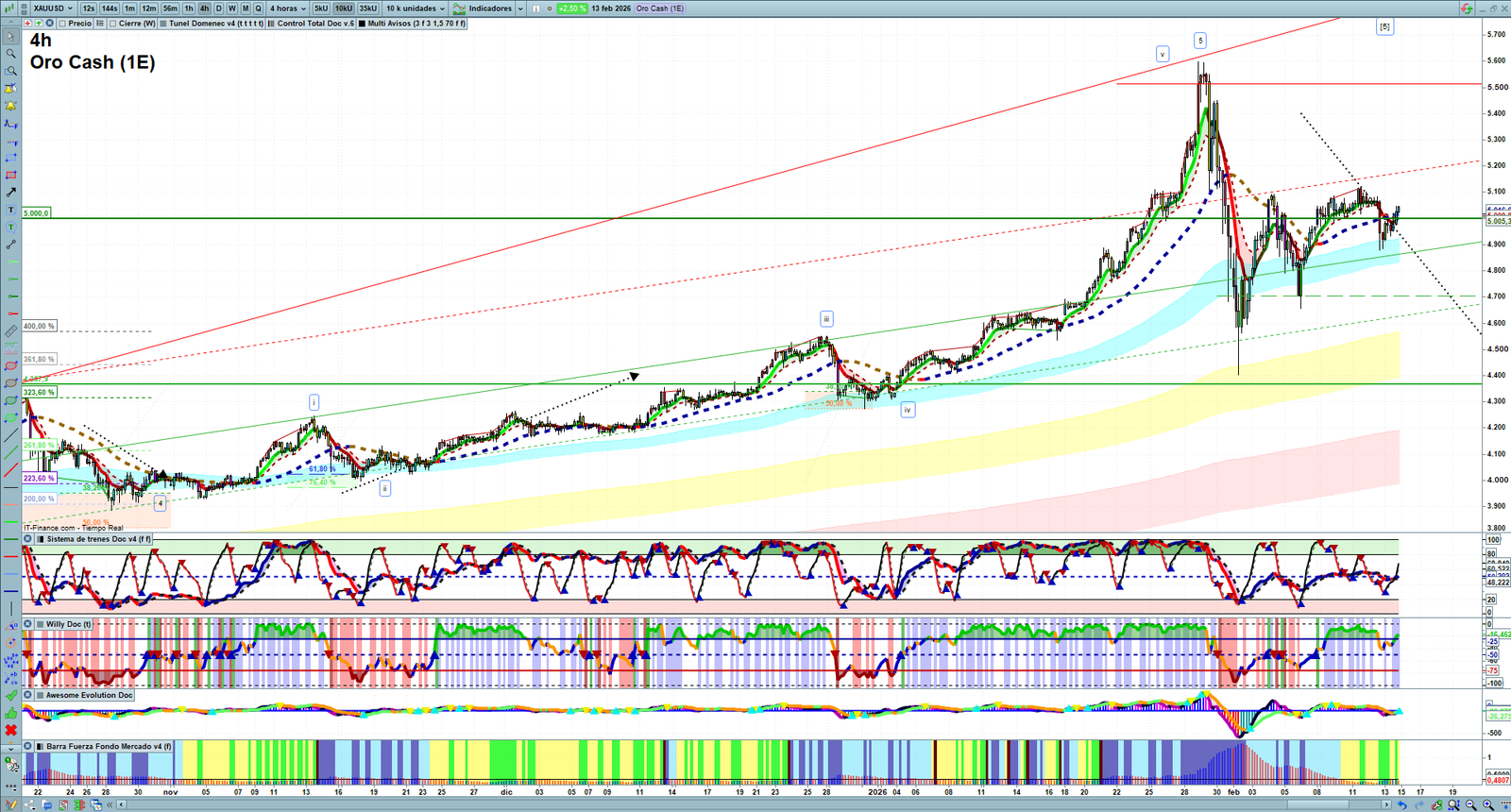Close the Barra Fuerza Fondo Mercado panel

pos(28,746)
